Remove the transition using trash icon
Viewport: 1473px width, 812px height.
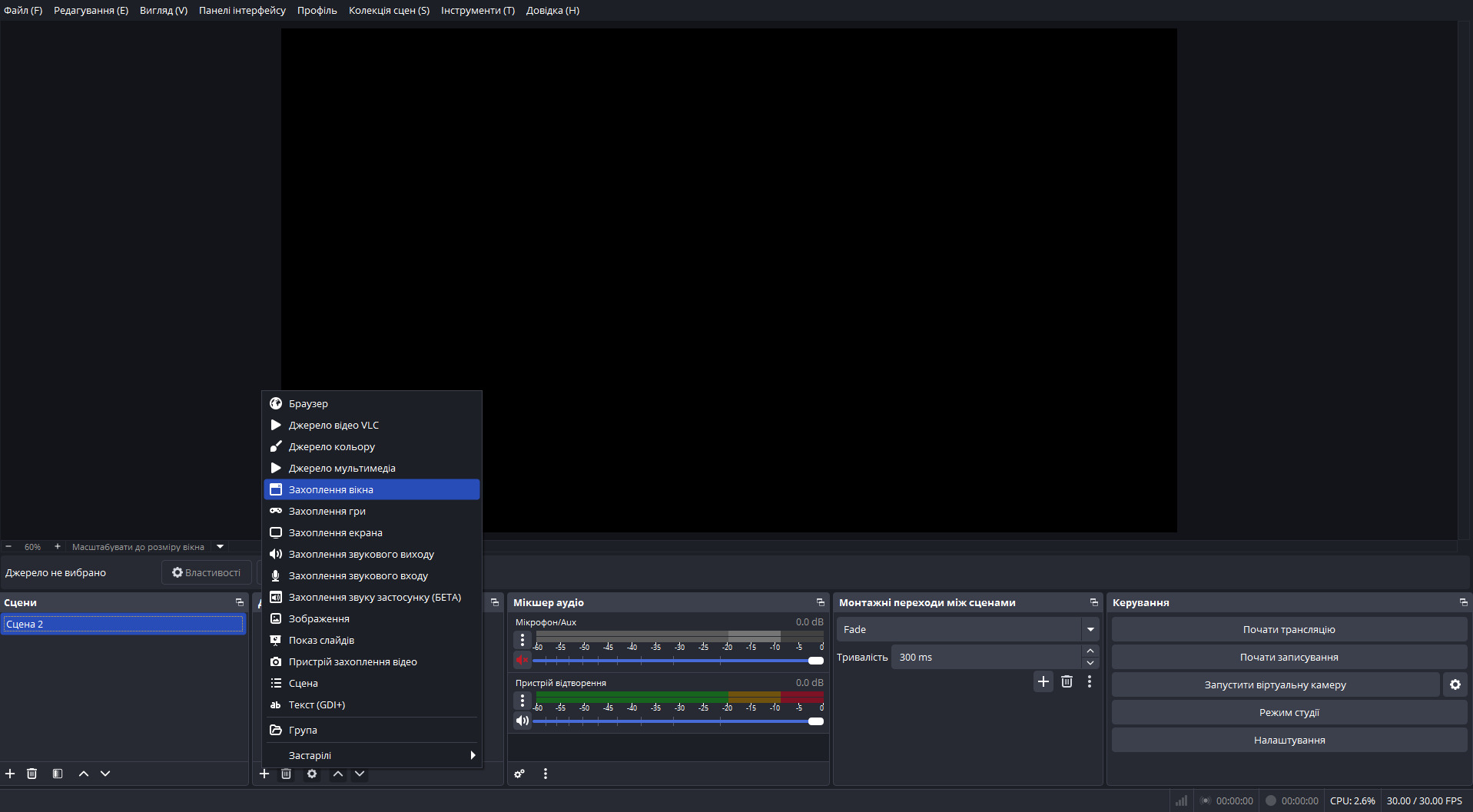click(1067, 681)
